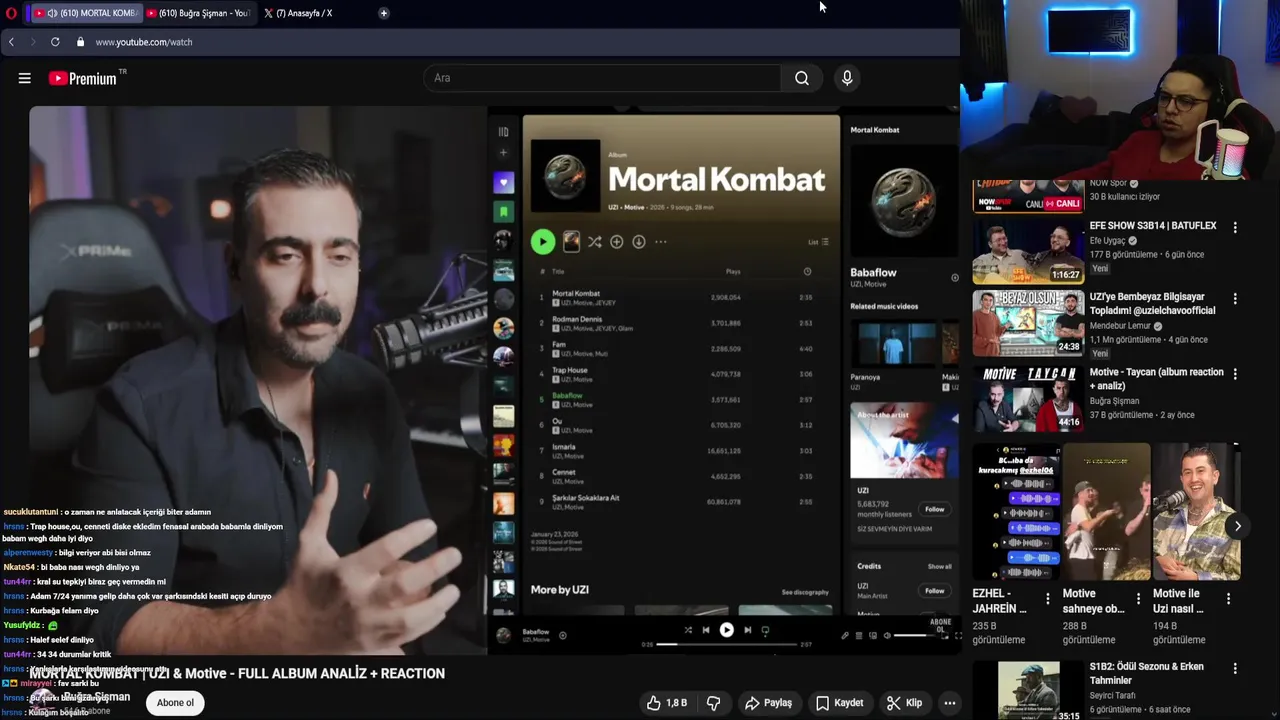This screenshot has width=1280, height=720.
Task: Select the MORTAL KOMBAT YouTube tab
Action: tap(85, 13)
